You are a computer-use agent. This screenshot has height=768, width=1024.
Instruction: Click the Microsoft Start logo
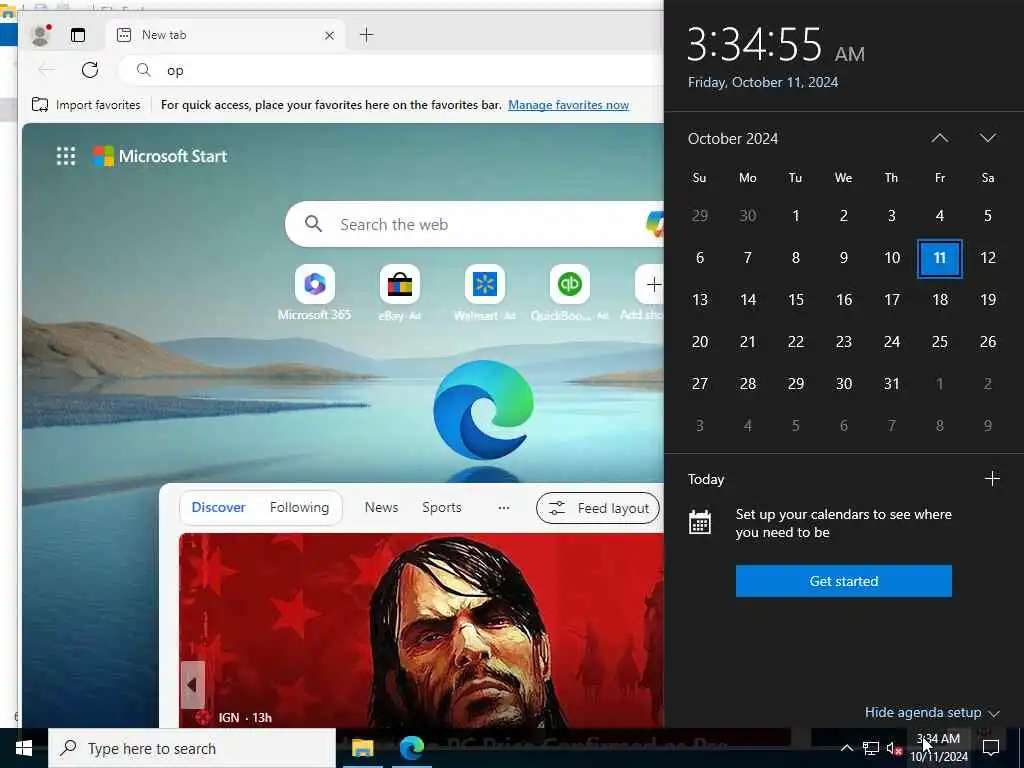(x=160, y=156)
